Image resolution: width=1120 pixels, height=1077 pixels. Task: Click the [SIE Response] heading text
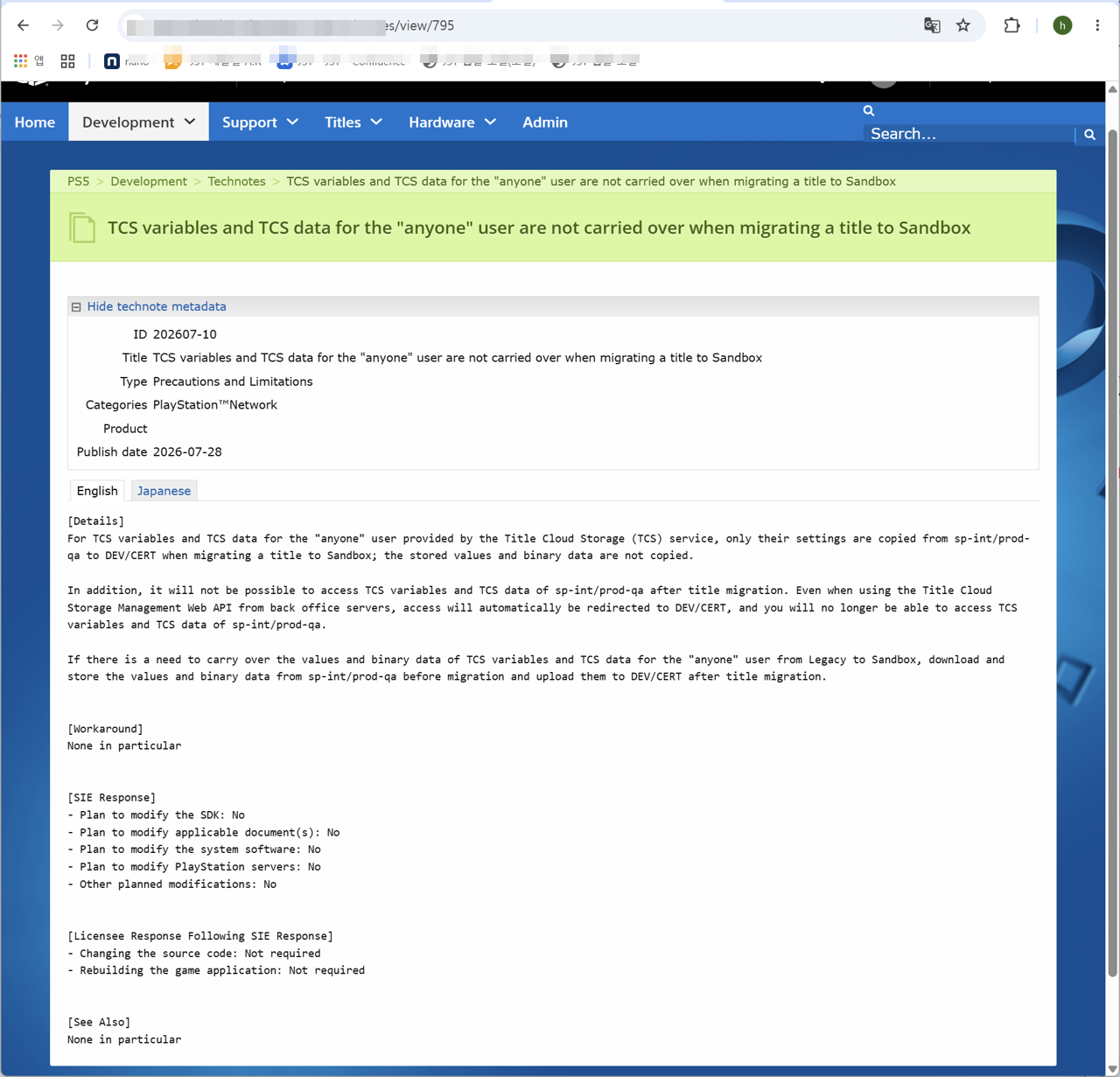pos(111,798)
